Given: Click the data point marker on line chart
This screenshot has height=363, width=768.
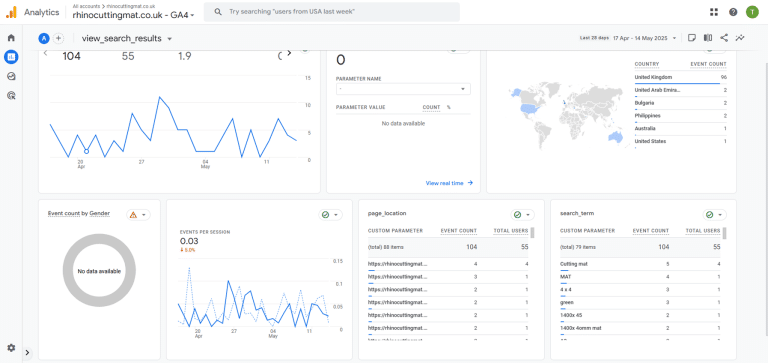Looking at the screenshot, I should (86, 151).
